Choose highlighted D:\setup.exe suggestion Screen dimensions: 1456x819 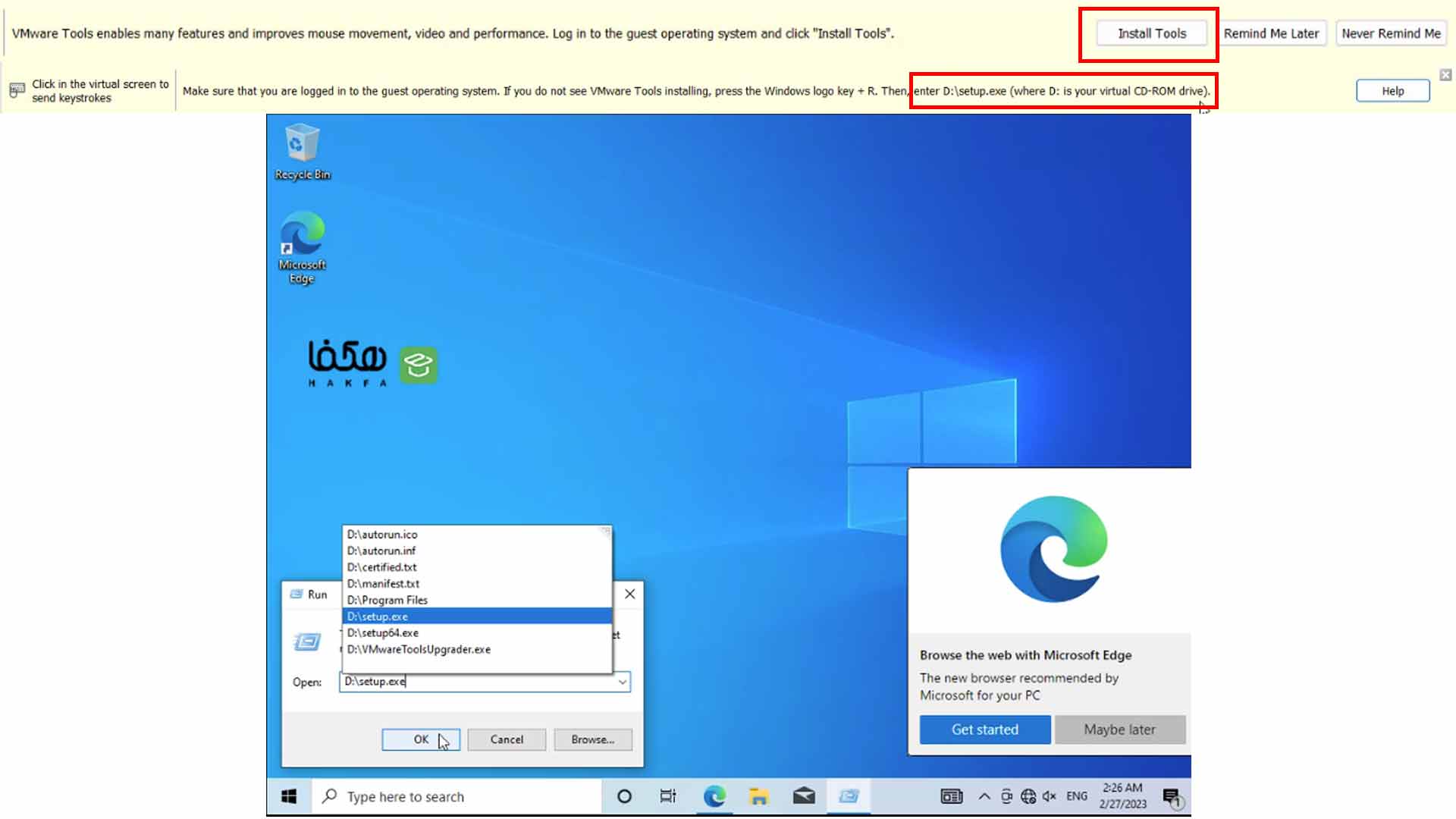(477, 617)
